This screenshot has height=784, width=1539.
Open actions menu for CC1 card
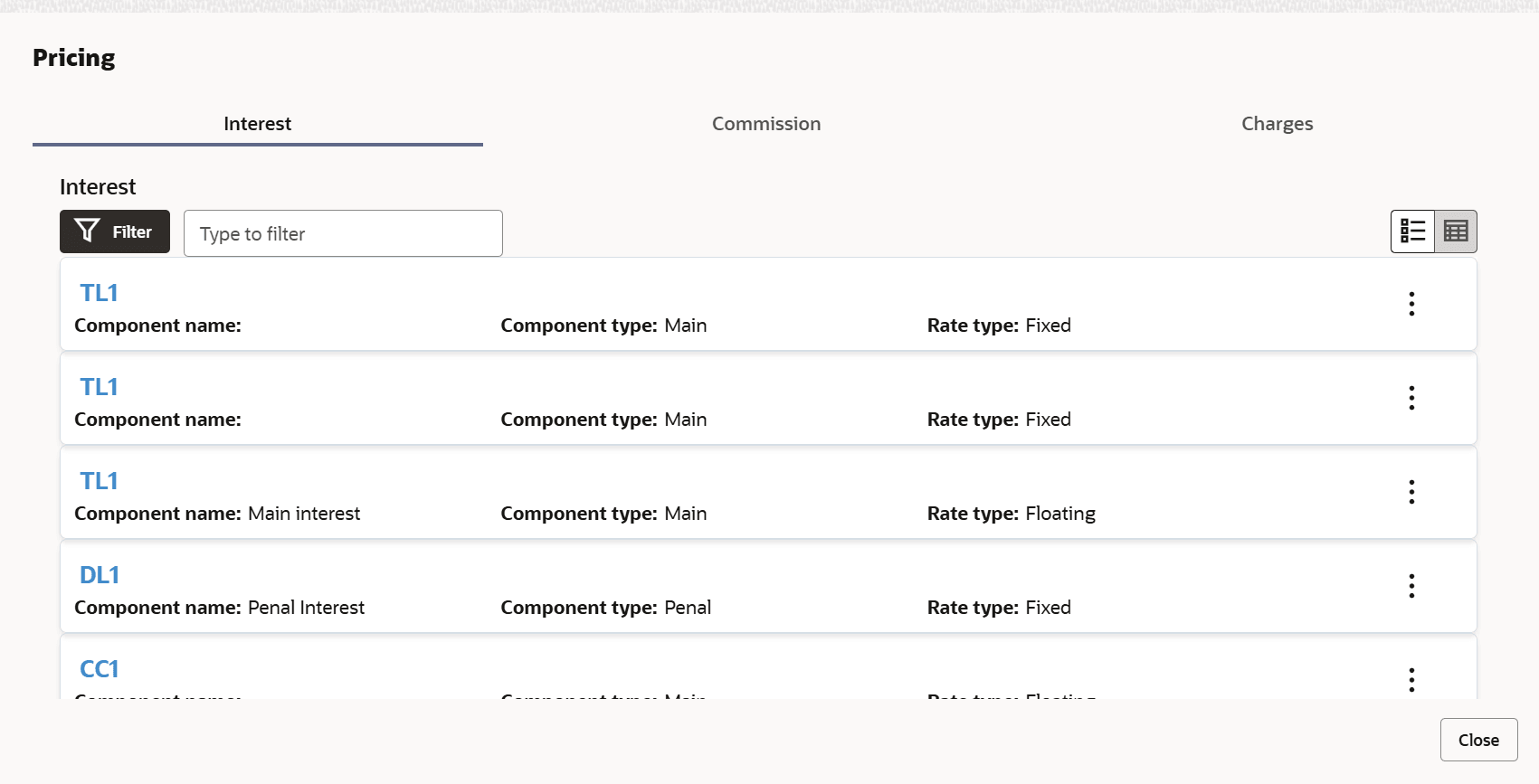[1411, 680]
